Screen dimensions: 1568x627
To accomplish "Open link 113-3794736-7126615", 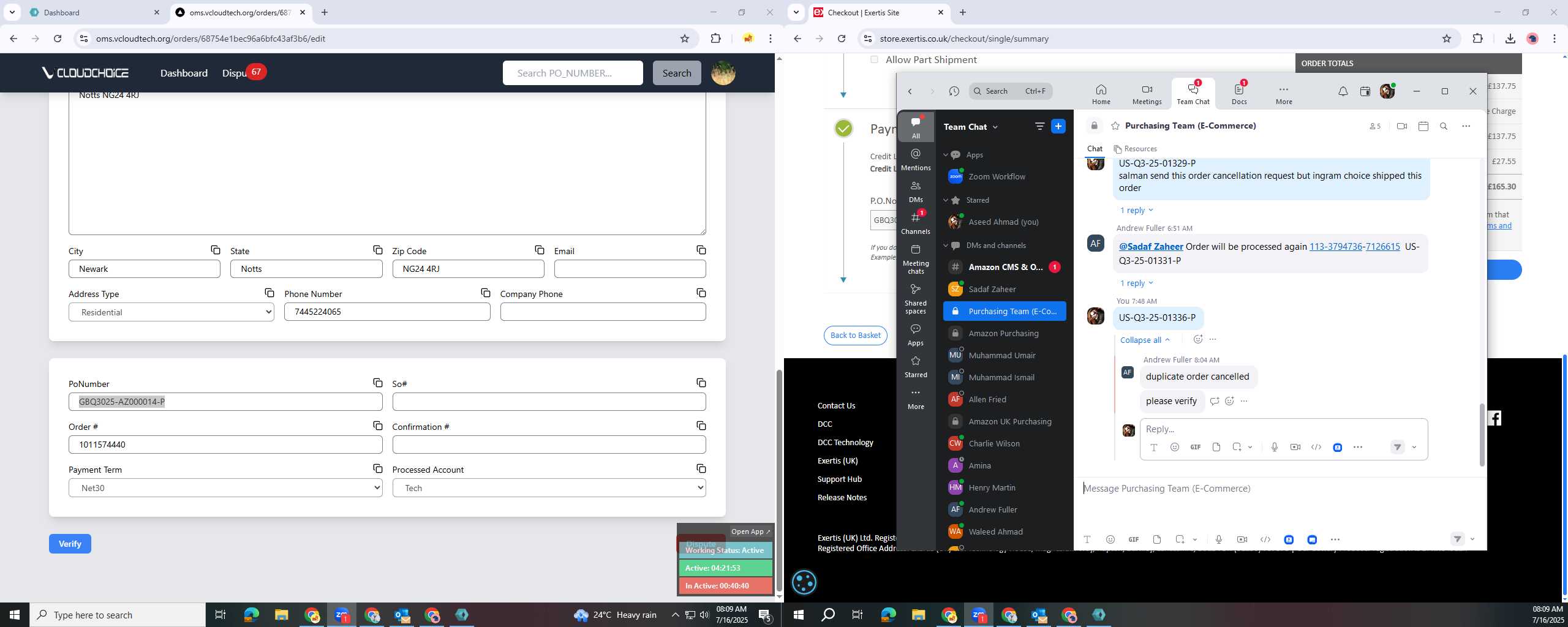I will click(1354, 247).
